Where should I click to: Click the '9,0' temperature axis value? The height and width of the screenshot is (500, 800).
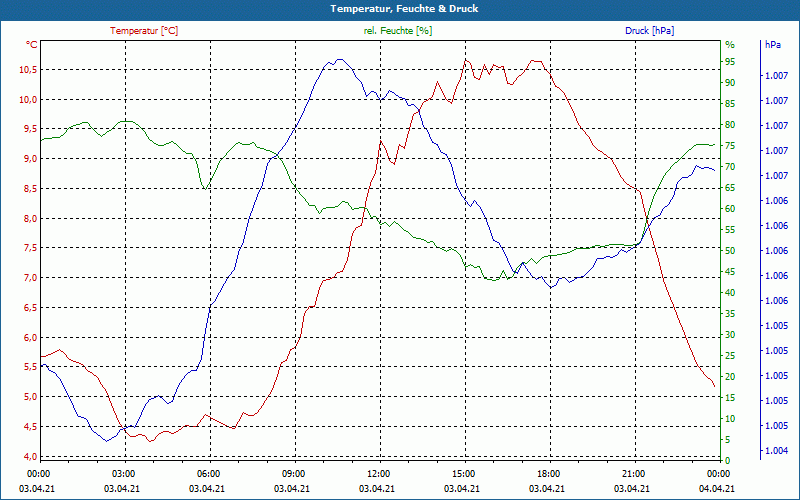point(30,159)
